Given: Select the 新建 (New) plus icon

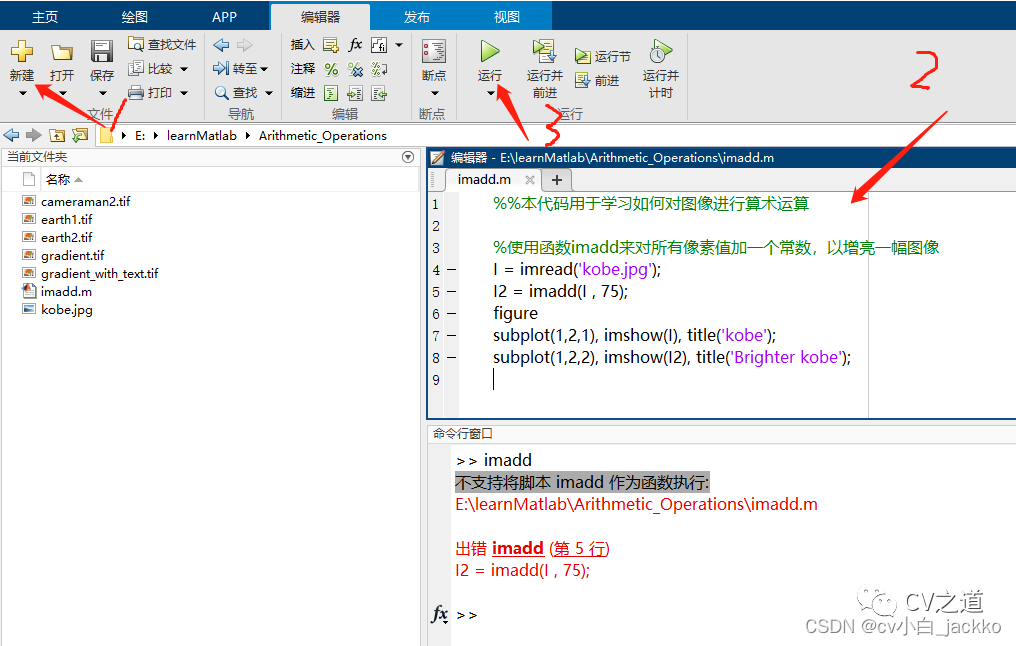Looking at the screenshot, I should coord(21,50).
